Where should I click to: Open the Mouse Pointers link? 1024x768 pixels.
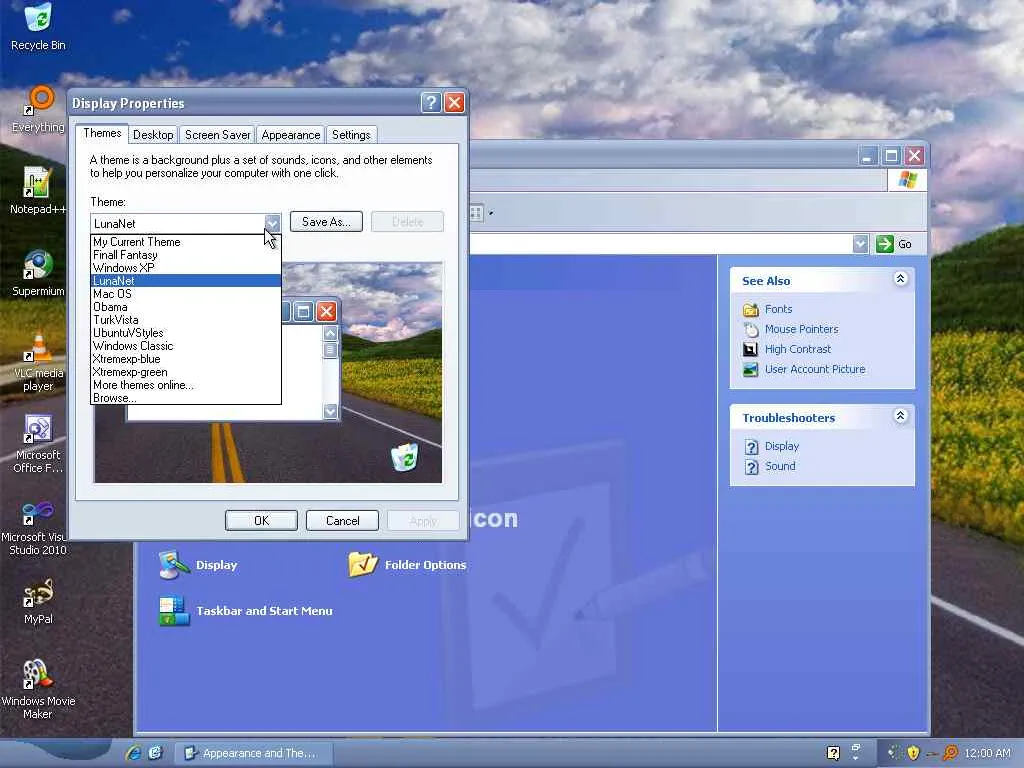tap(801, 329)
